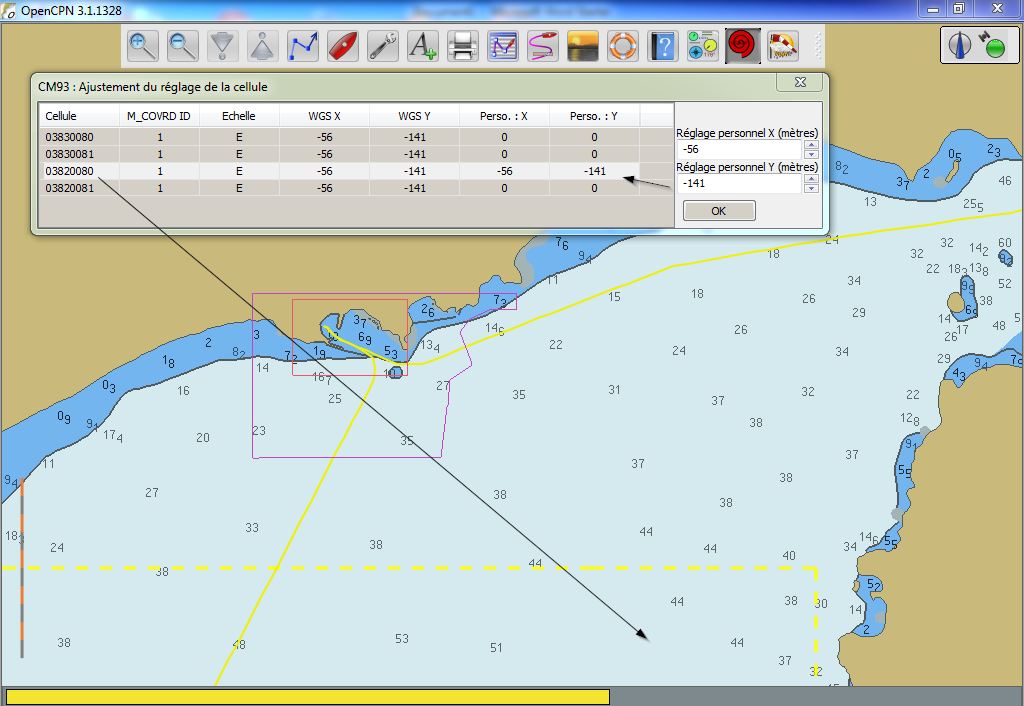Drop man overboard lifebuoy marker

[622, 46]
